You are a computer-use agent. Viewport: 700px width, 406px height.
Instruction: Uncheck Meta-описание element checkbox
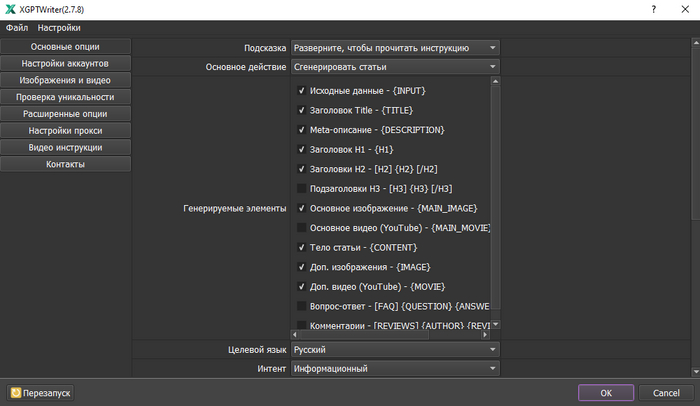pyautogui.click(x=302, y=129)
